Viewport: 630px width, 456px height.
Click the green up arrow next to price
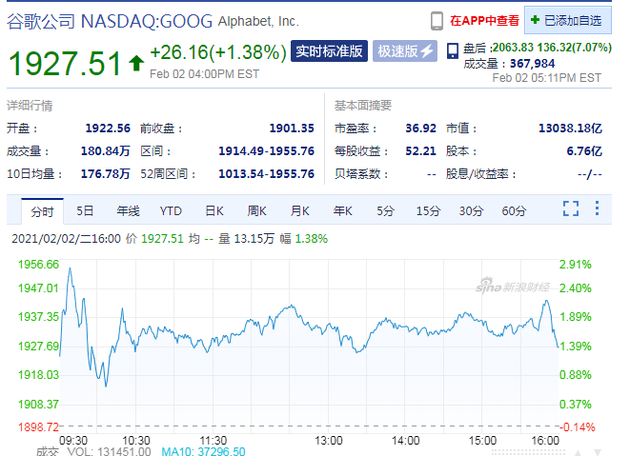pyautogui.click(x=136, y=63)
